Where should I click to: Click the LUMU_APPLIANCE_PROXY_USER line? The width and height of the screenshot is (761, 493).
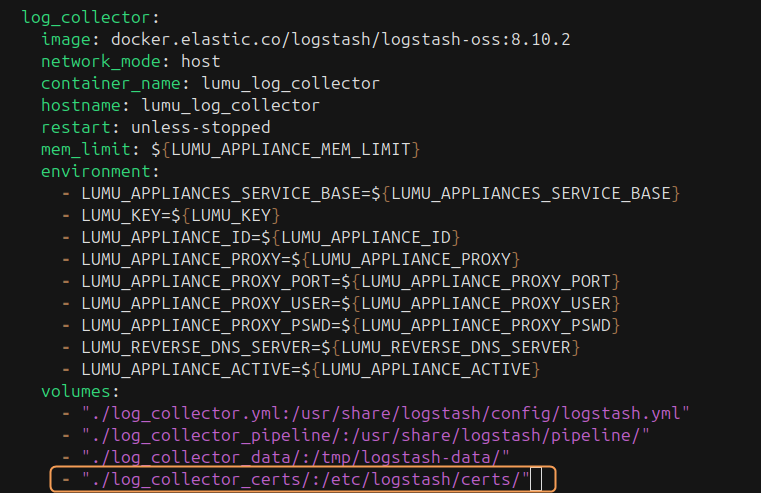click(x=350, y=303)
